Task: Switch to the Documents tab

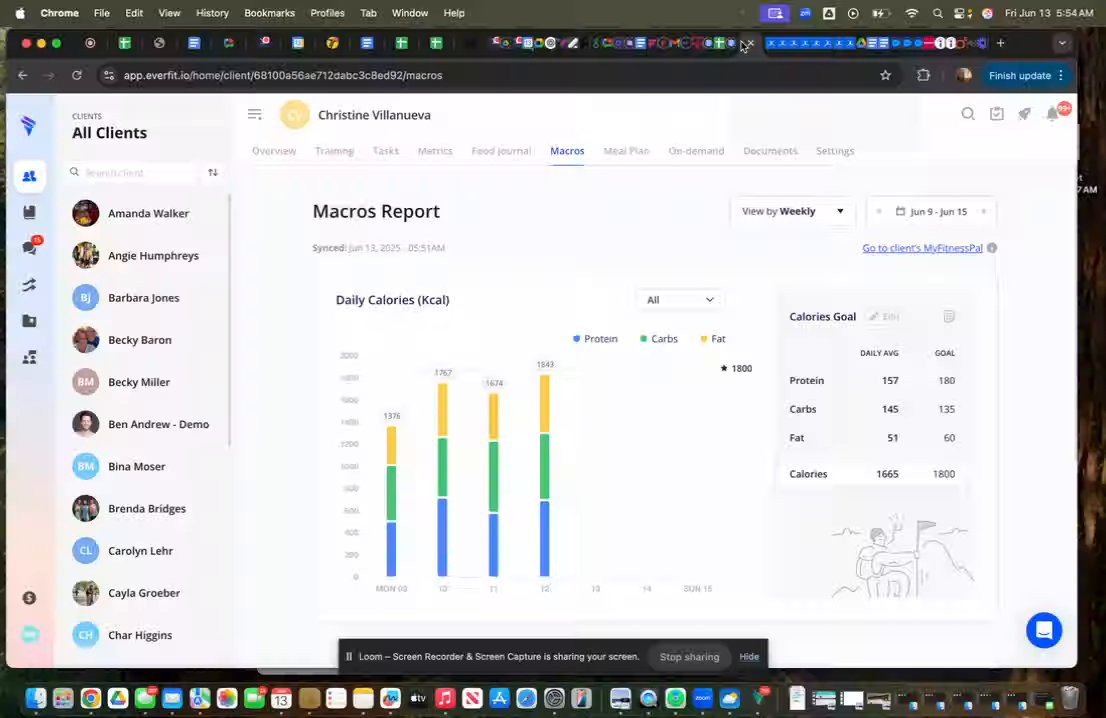Action: 770,151
